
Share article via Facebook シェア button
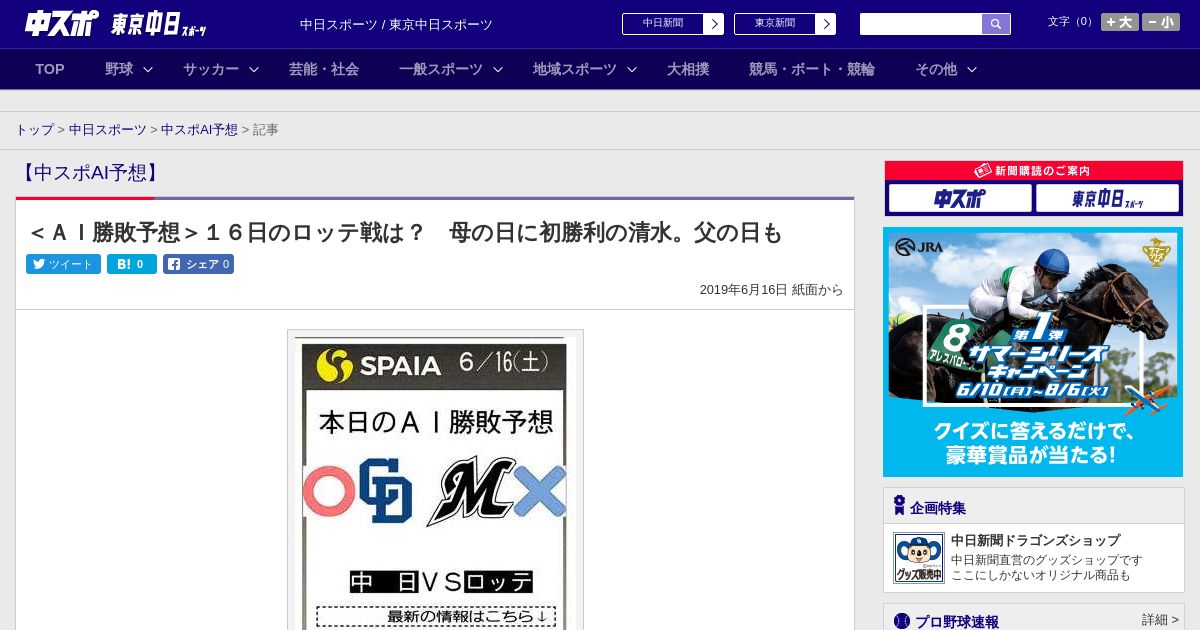[198, 264]
